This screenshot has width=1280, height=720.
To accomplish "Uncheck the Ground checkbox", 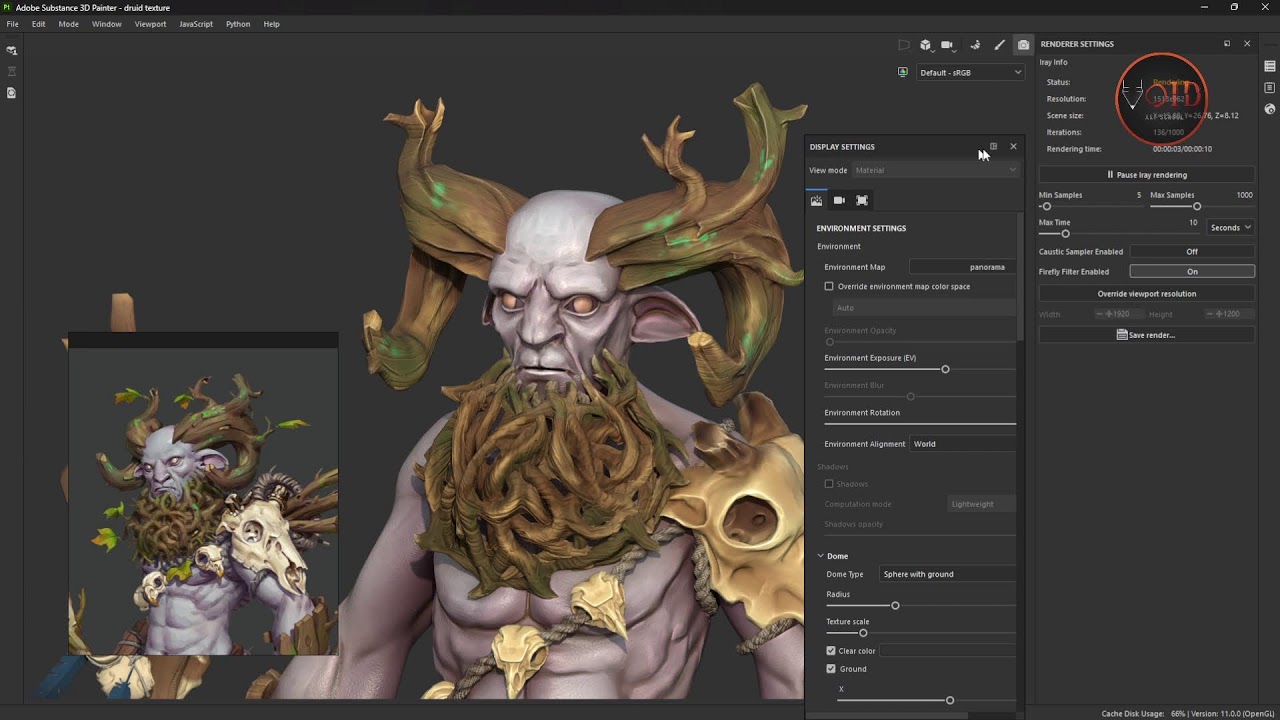I will 831,669.
